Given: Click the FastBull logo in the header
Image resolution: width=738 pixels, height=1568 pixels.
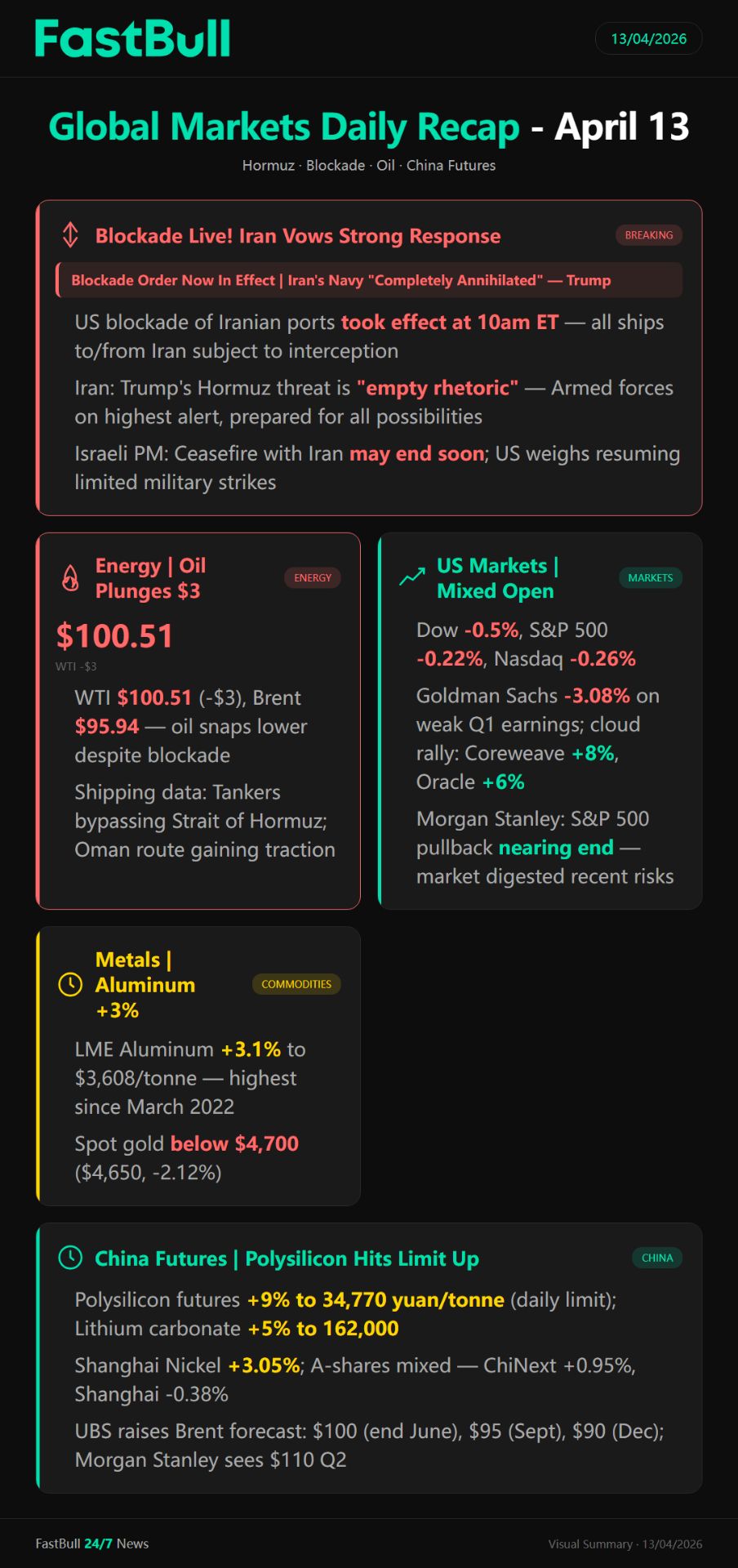Looking at the screenshot, I should tap(132, 38).
